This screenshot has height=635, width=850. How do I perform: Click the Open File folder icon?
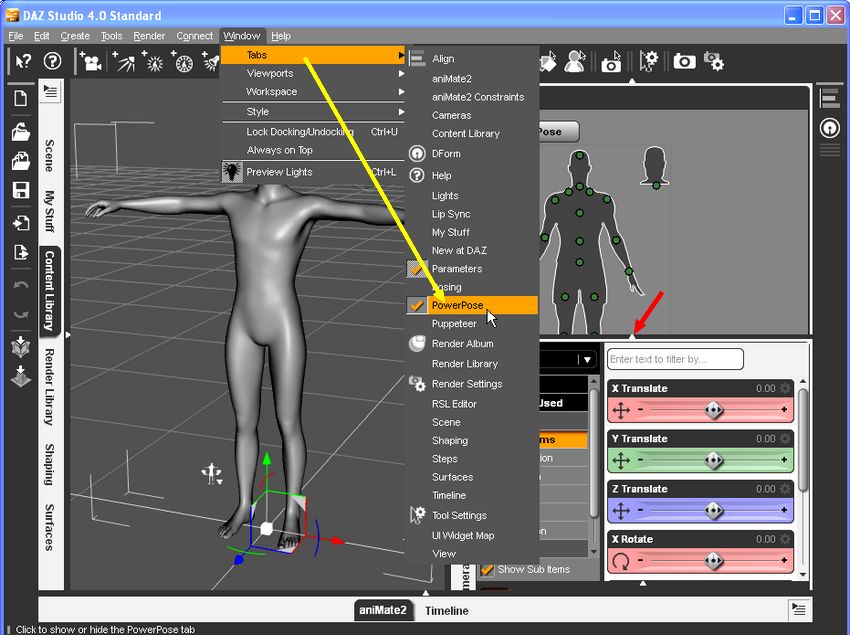[x=21, y=131]
